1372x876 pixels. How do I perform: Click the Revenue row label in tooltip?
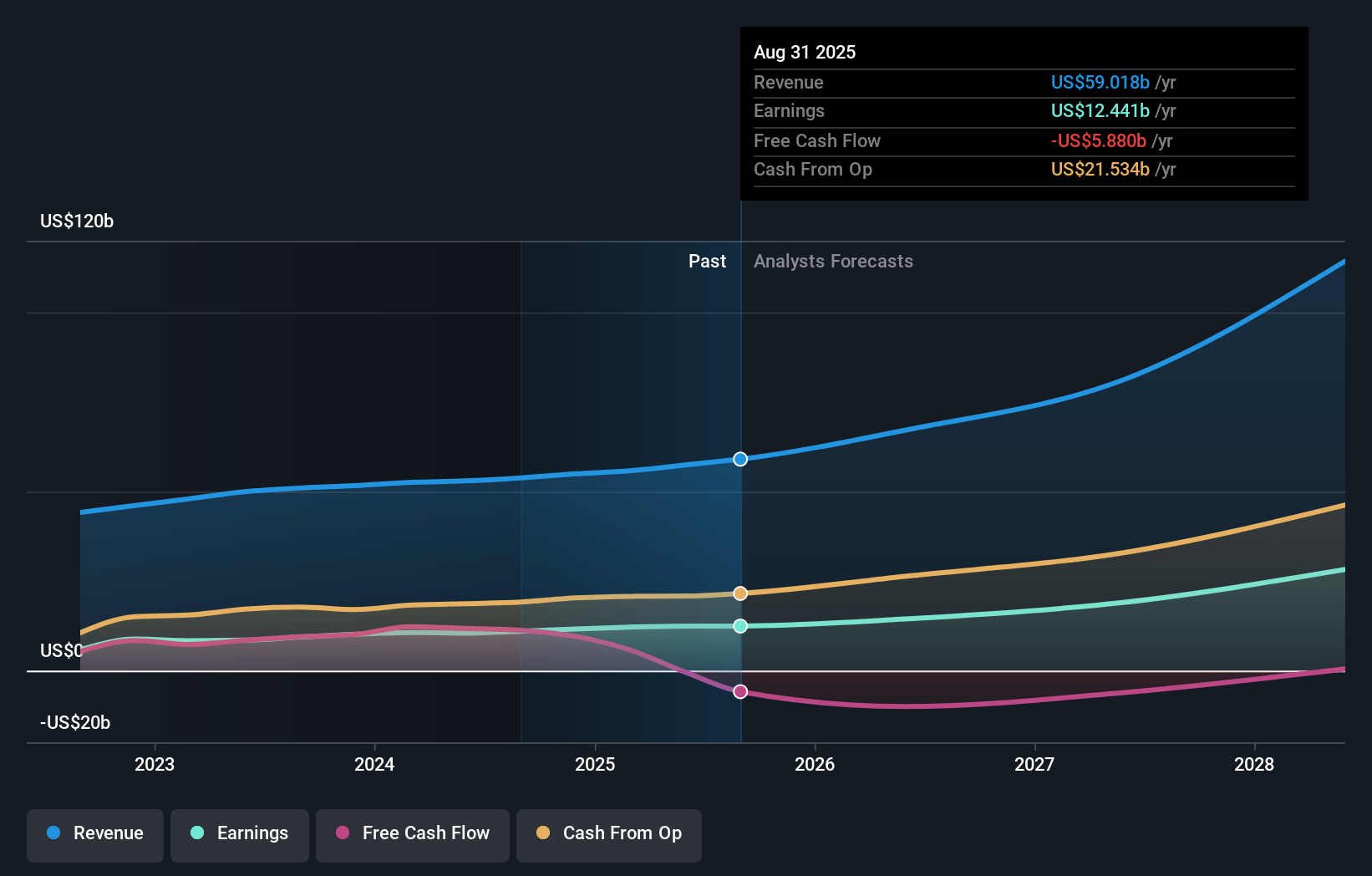(x=788, y=83)
